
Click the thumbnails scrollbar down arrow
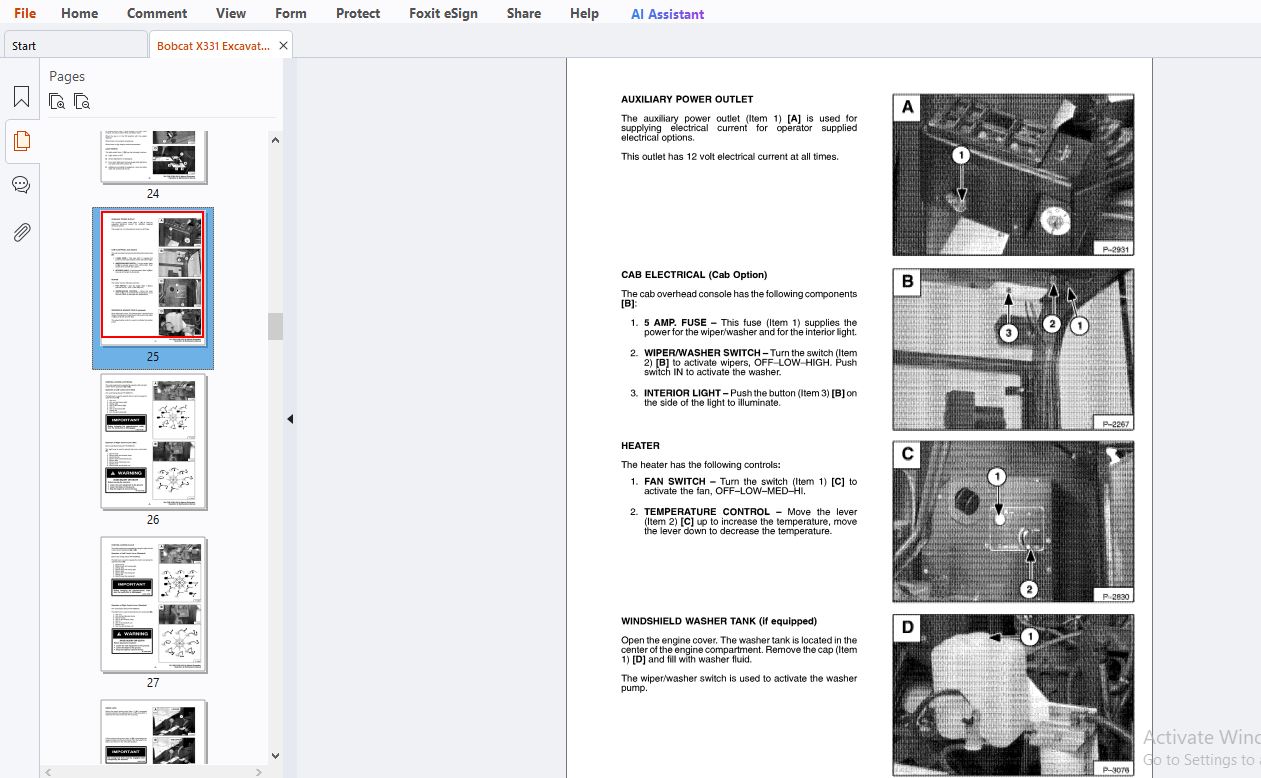tap(275, 756)
